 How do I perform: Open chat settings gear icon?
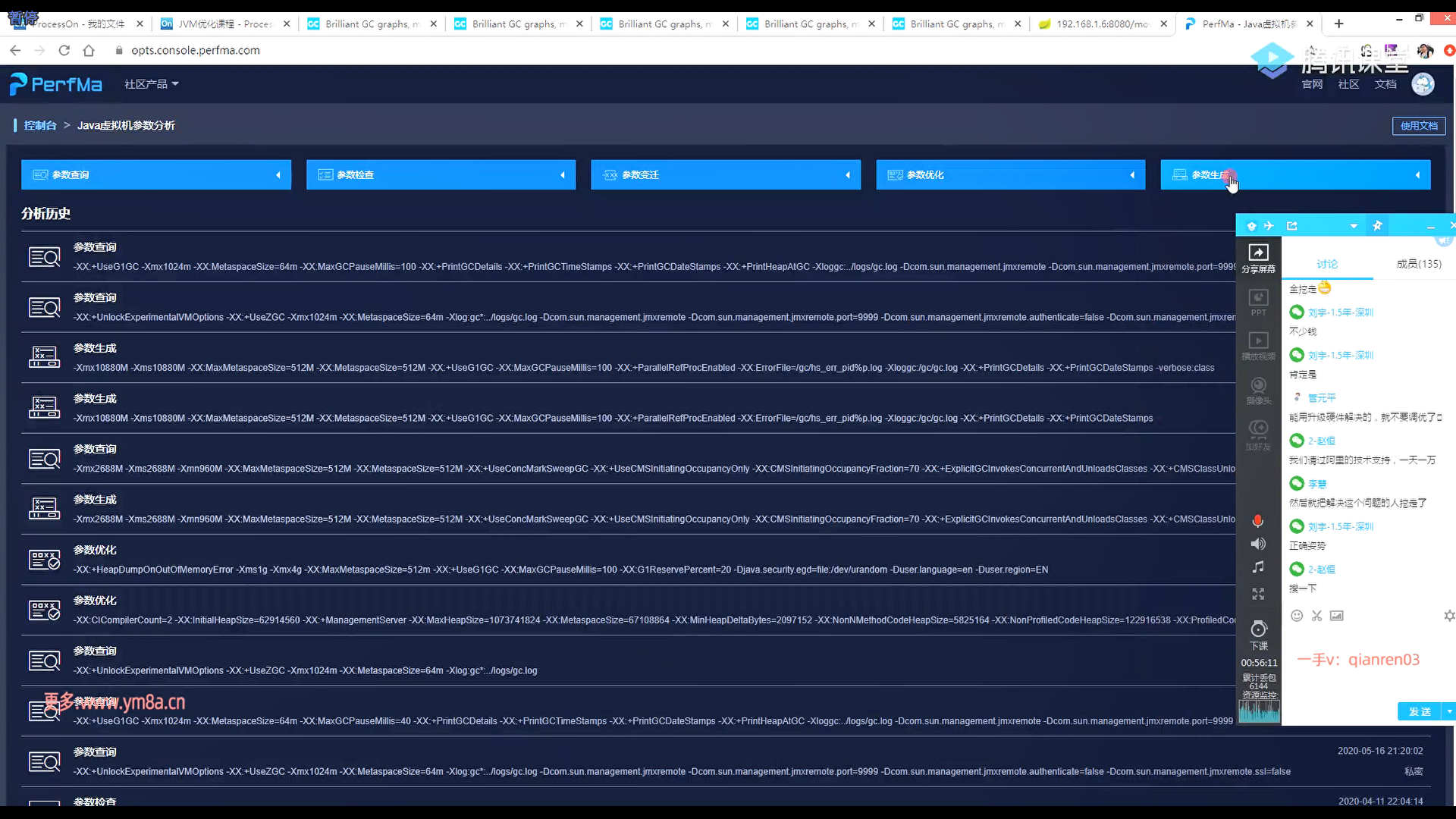pos(1449,616)
